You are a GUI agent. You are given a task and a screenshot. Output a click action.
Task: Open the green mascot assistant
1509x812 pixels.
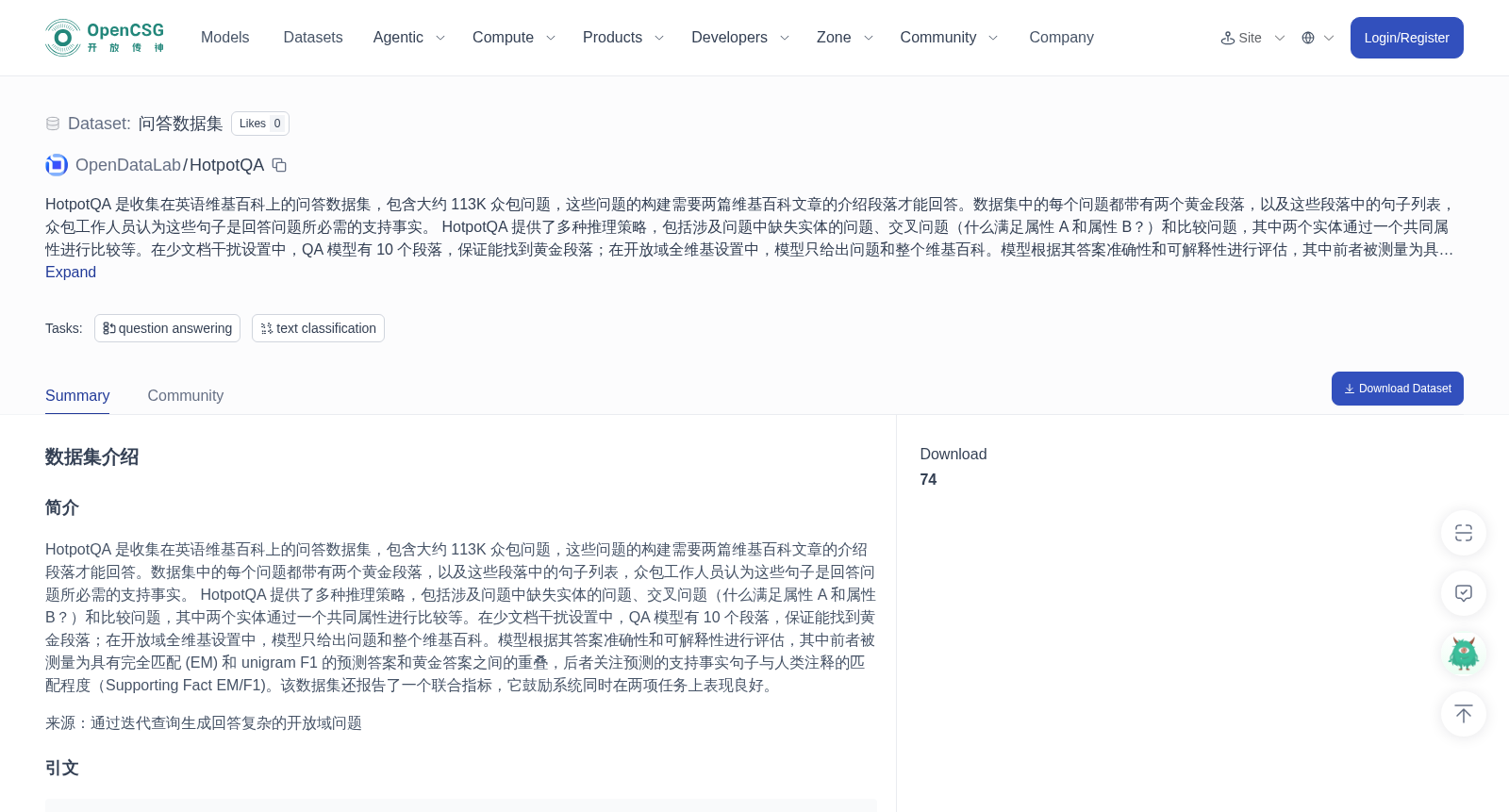[1464, 654]
